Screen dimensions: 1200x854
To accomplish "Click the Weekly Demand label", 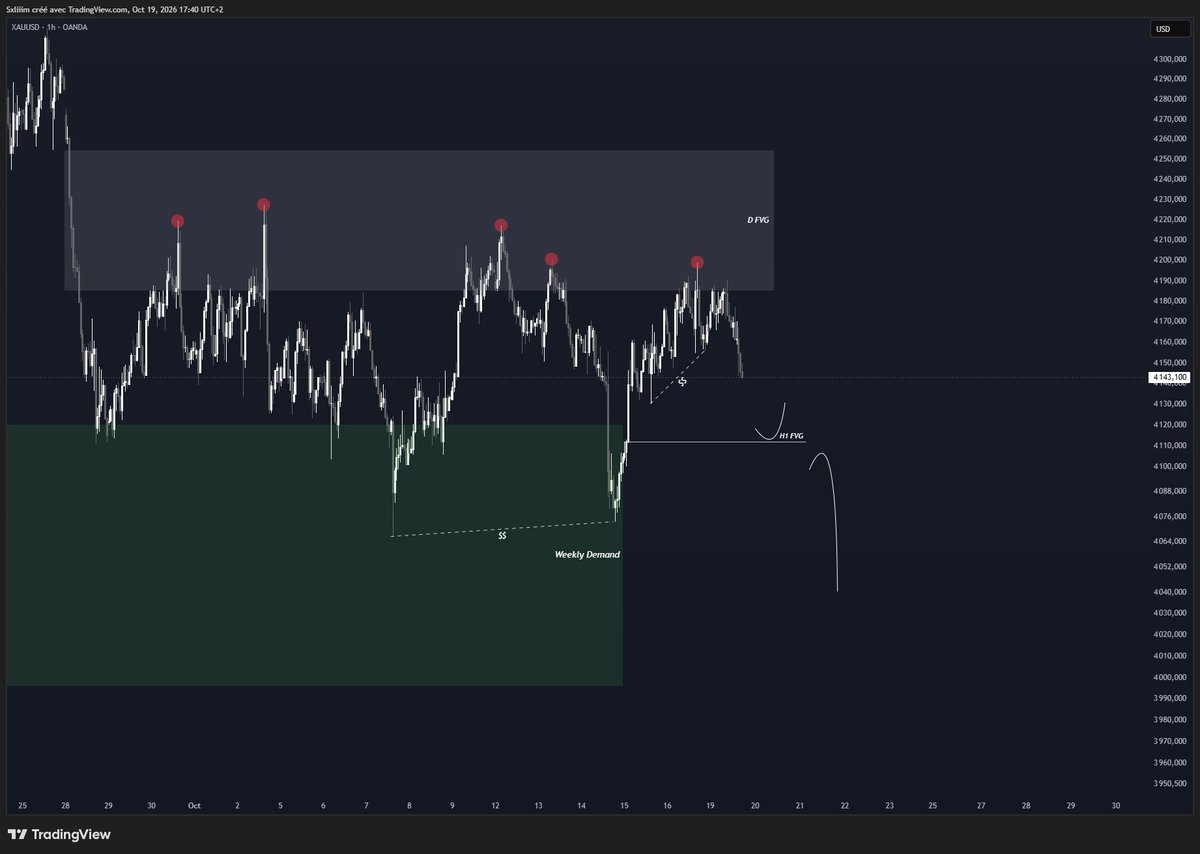I will (587, 554).
